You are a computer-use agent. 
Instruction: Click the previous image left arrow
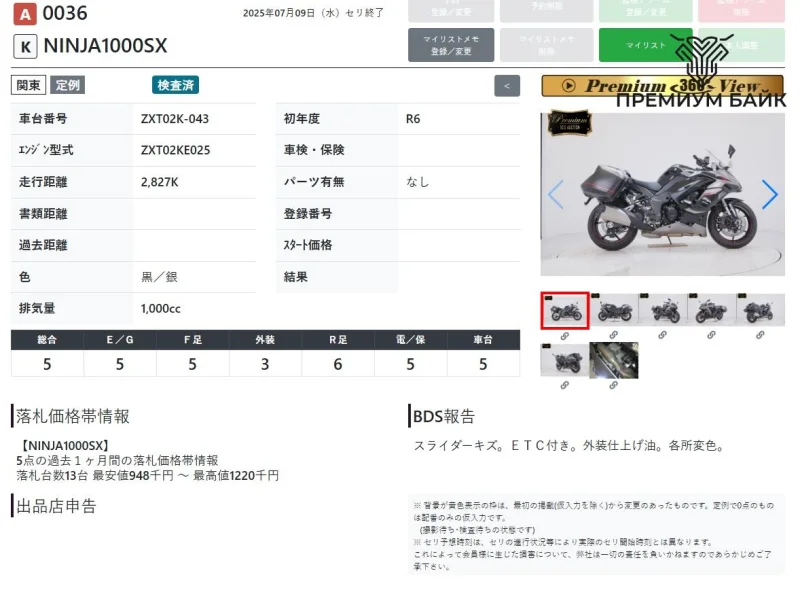(556, 194)
